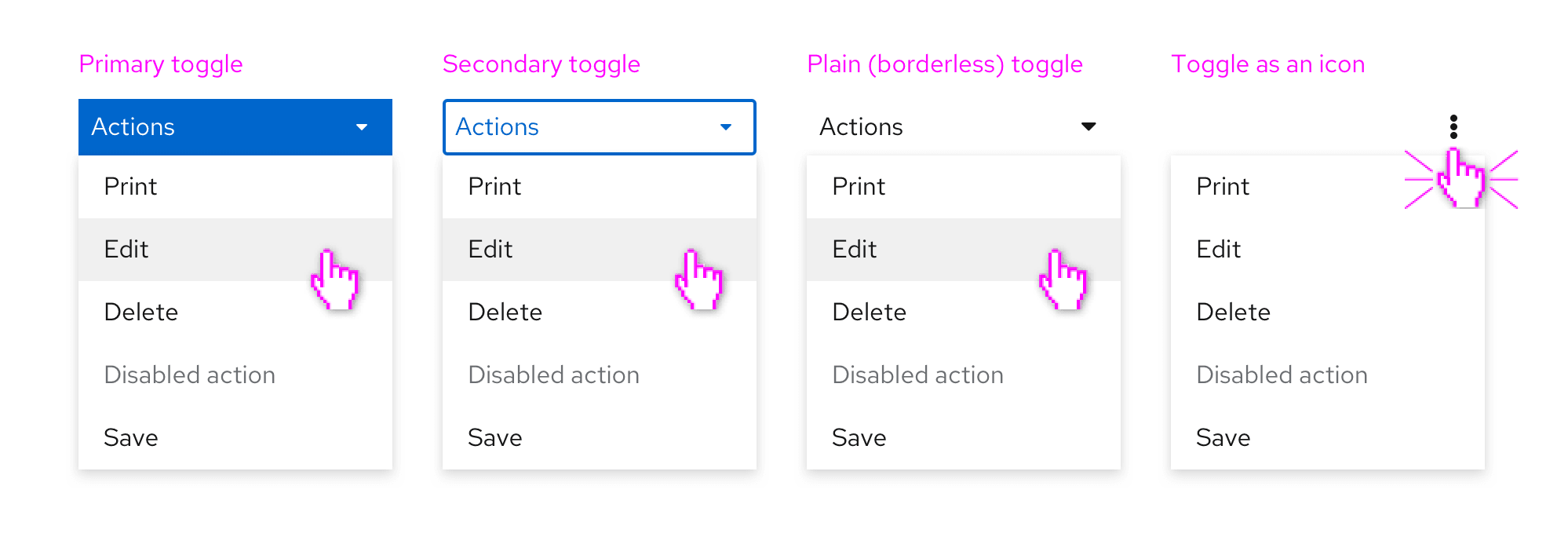
Task: Click caret arrow on secondary outlined Actions toggle
Action: [x=726, y=127]
